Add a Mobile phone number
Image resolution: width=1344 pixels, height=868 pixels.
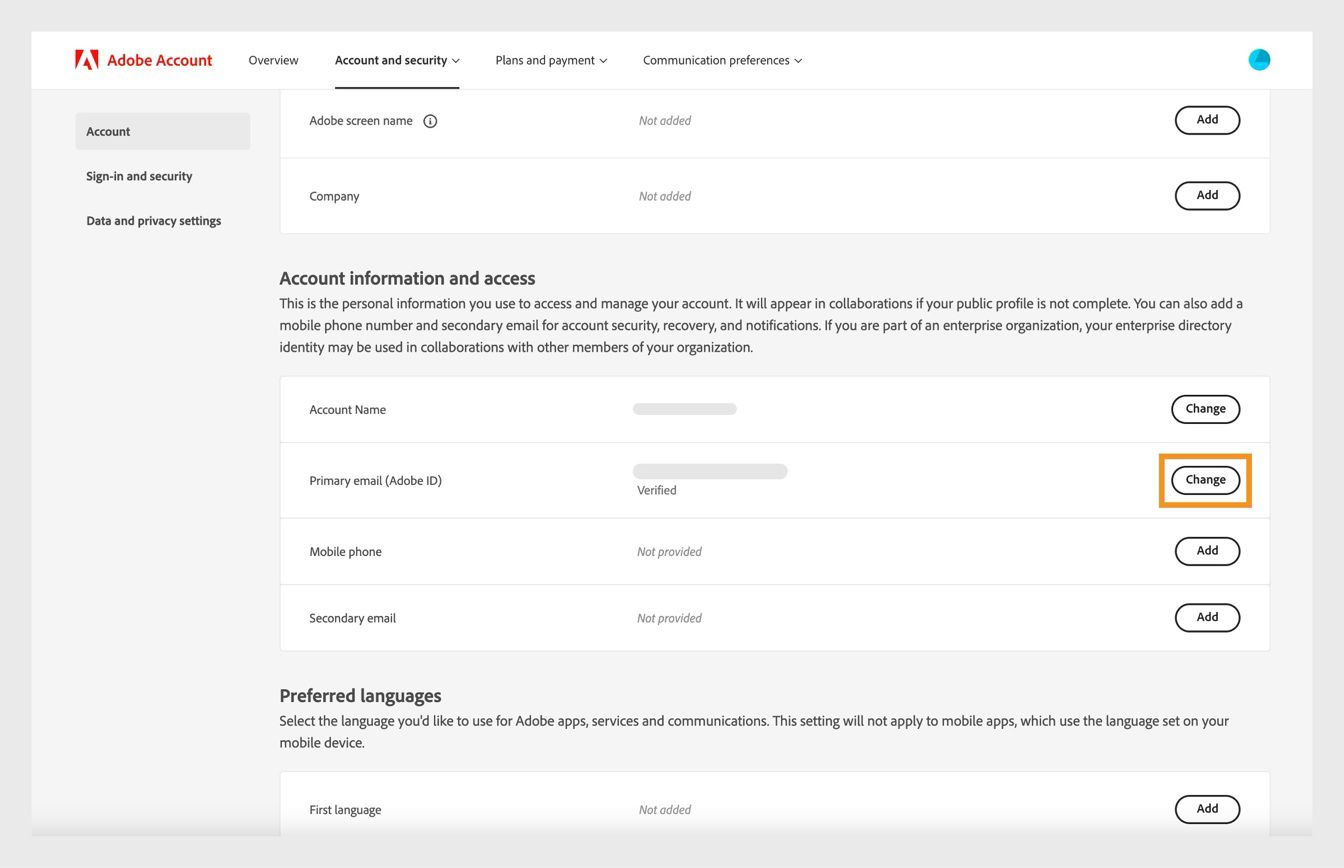1207,550
